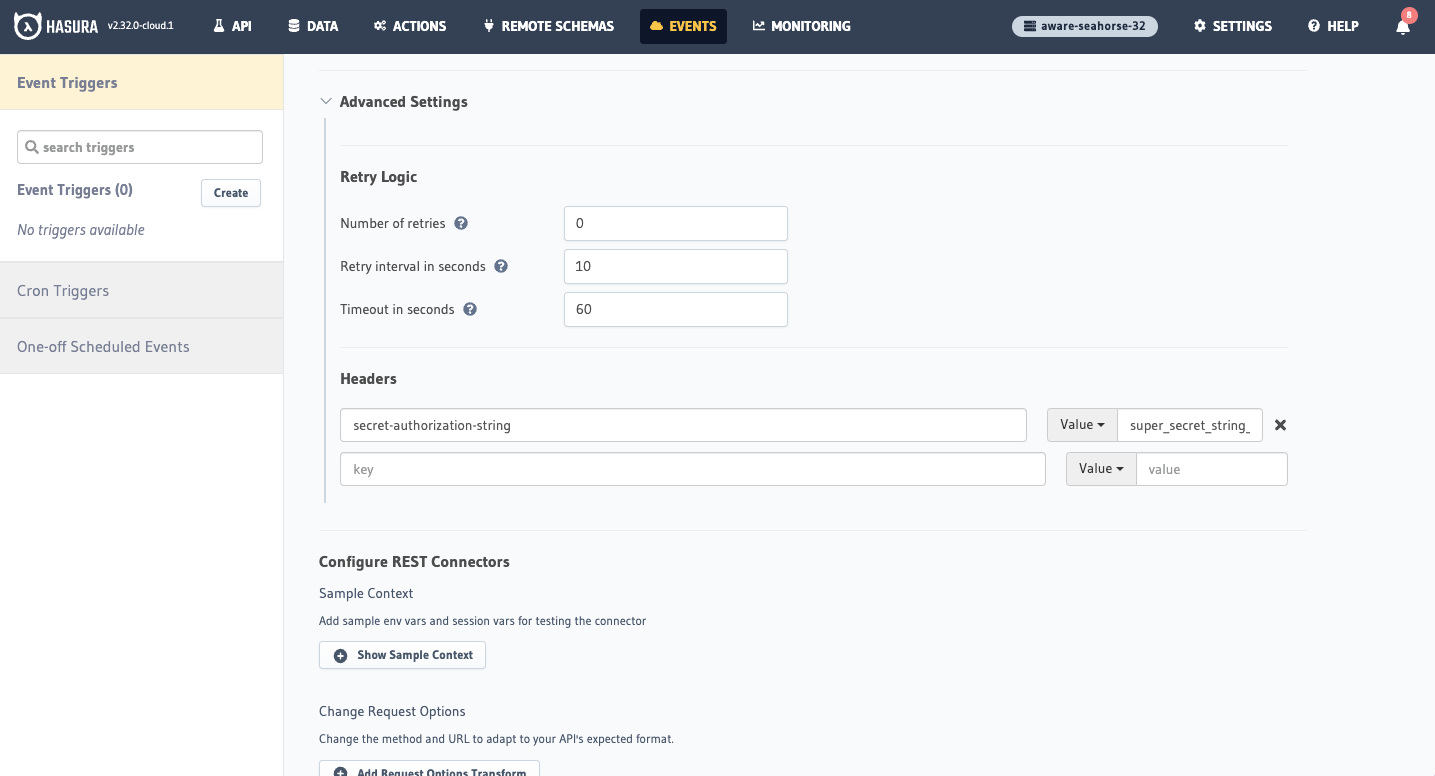Click help icon next to Number of retries
1435x776 pixels.
pyautogui.click(x=461, y=223)
